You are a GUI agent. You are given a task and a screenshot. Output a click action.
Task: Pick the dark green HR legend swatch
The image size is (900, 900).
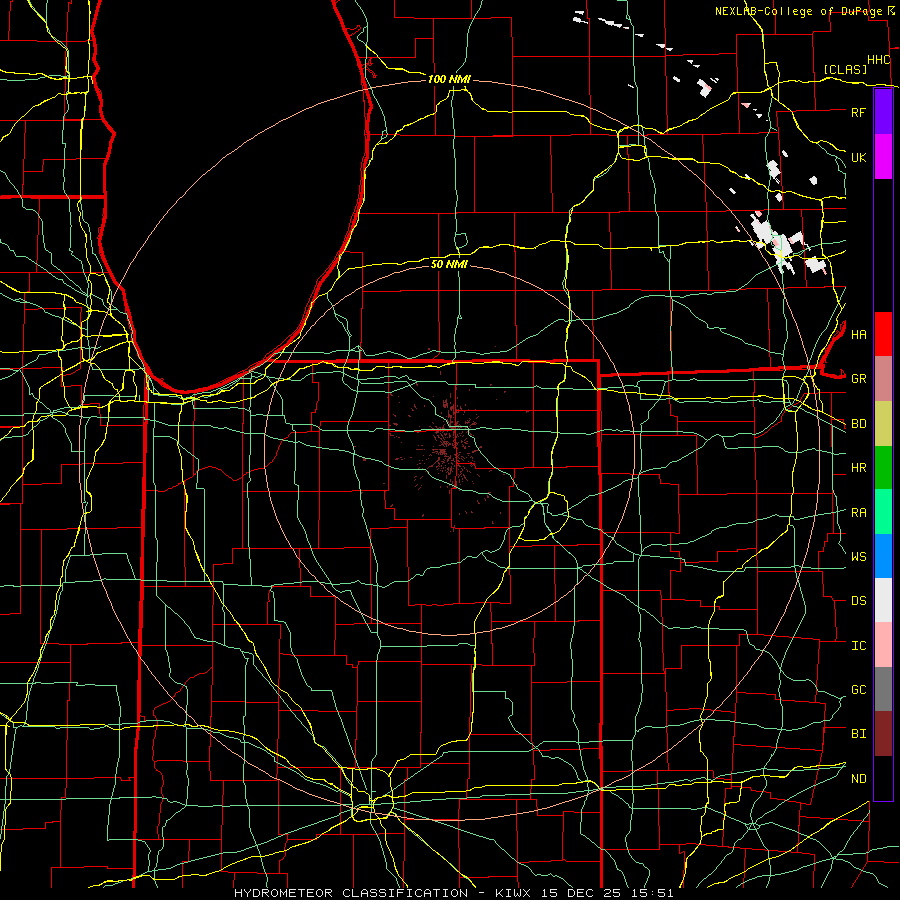(x=883, y=468)
